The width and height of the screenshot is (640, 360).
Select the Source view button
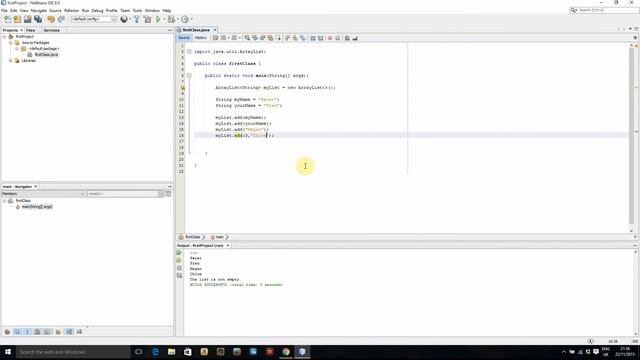(184, 38)
